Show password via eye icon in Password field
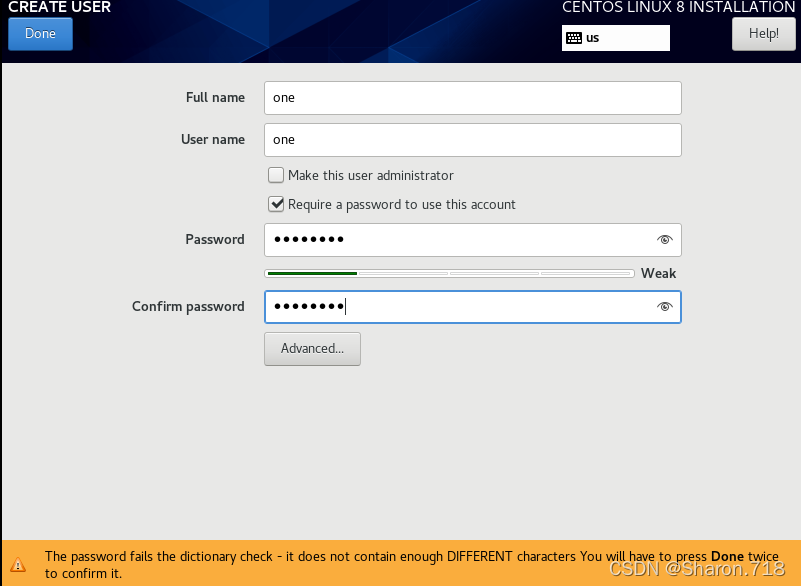 [x=664, y=240]
